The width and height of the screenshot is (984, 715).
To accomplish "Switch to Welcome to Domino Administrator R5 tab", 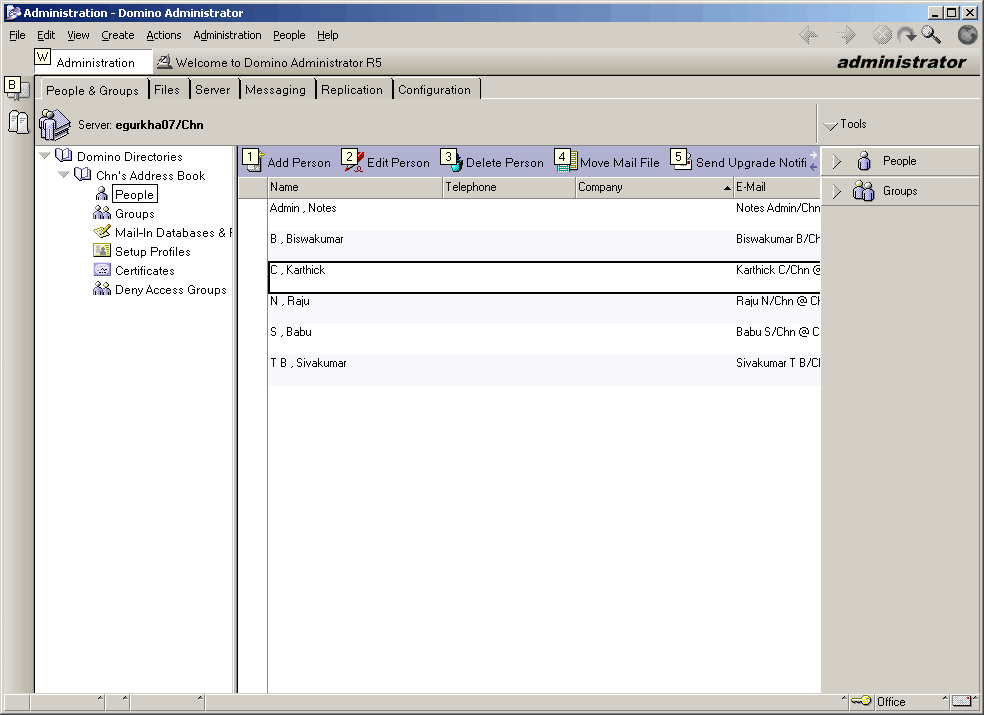I will pos(269,62).
